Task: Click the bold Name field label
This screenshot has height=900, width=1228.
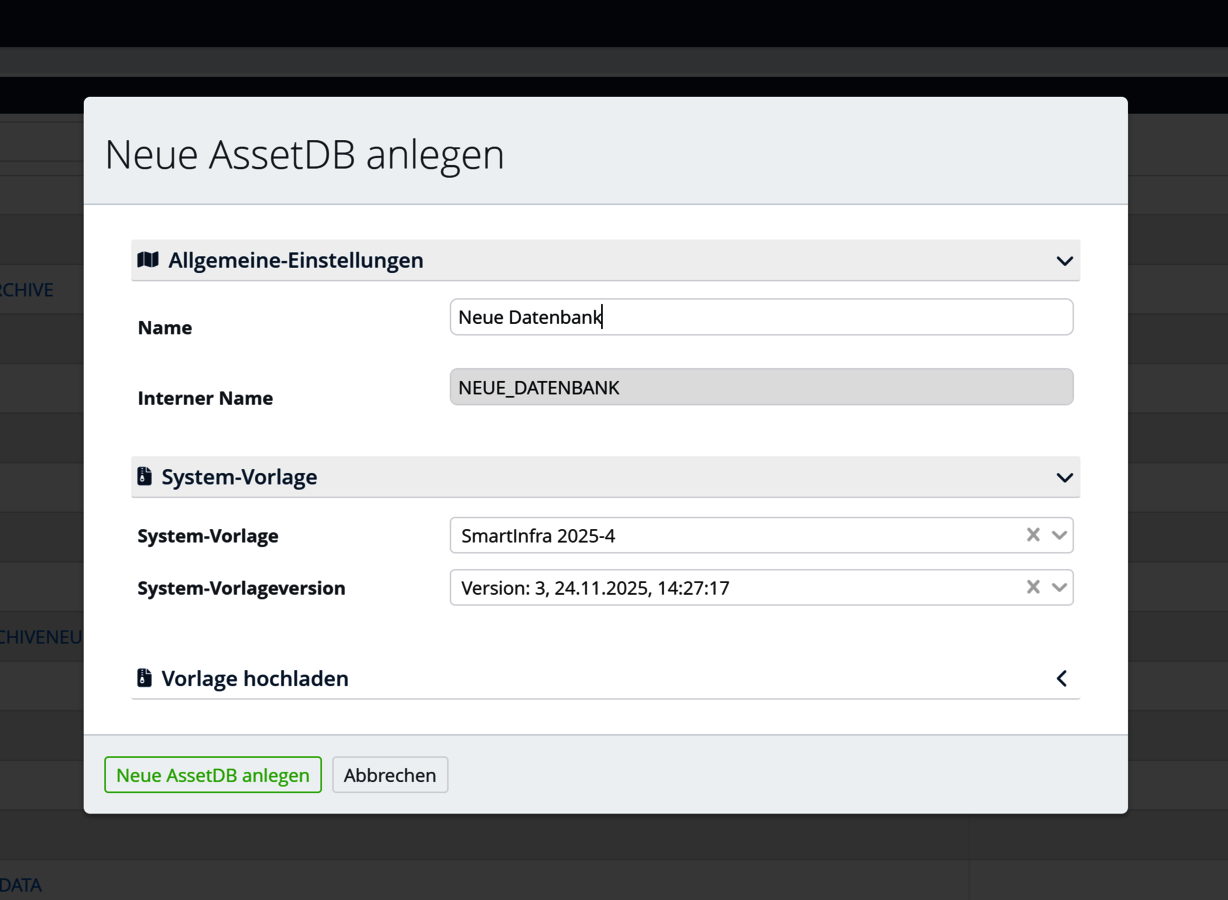Action: pyautogui.click(x=165, y=328)
